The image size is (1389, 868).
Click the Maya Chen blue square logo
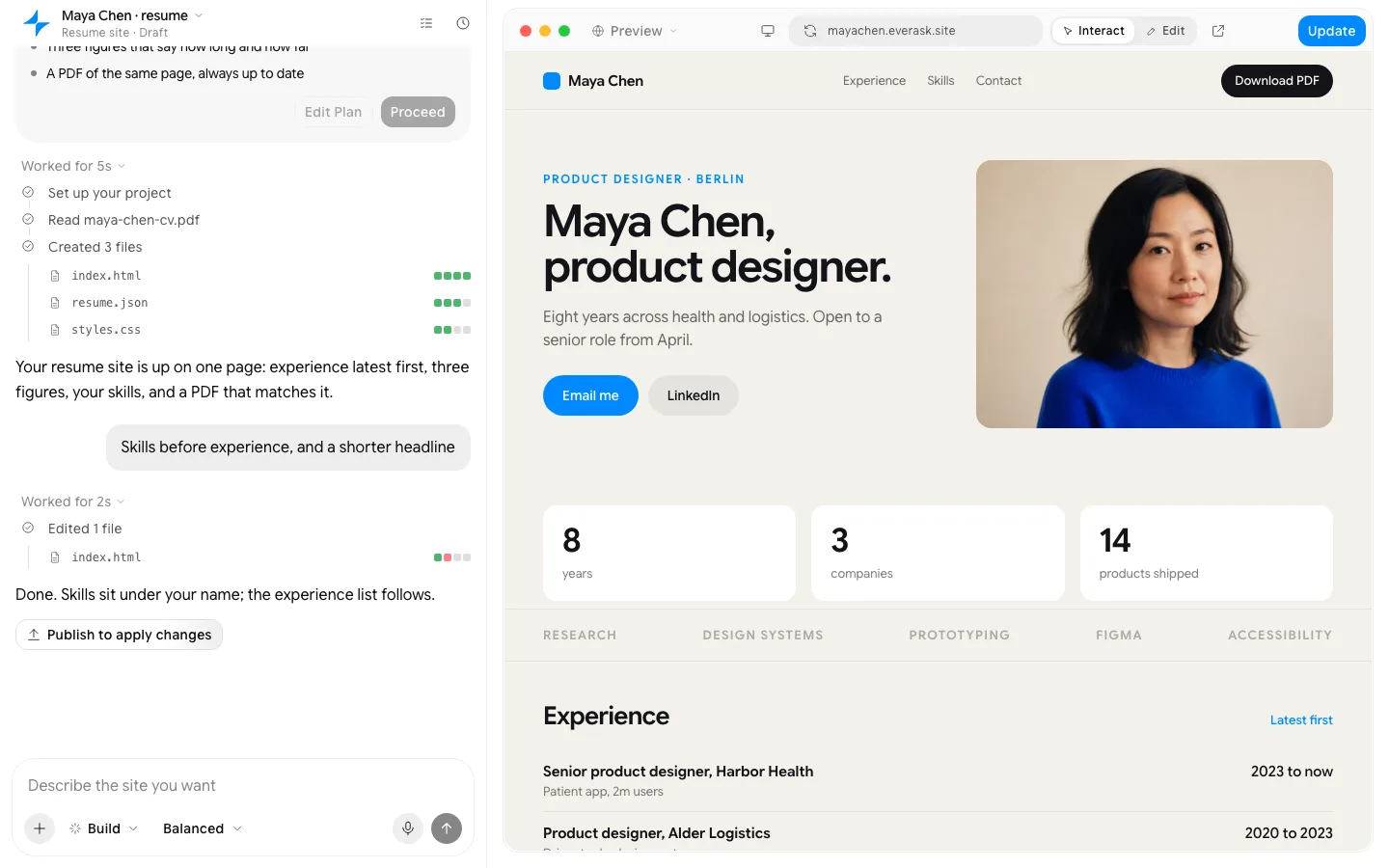(x=552, y=81)
